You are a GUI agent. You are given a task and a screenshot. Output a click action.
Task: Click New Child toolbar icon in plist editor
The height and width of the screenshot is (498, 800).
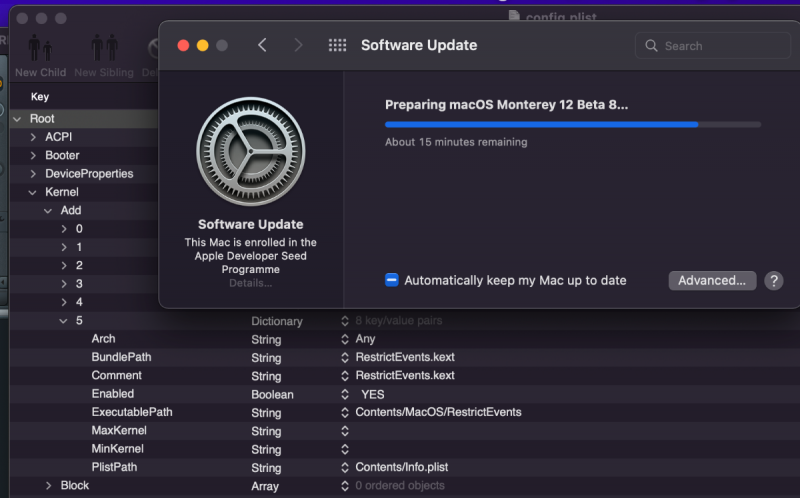[40, 48]
